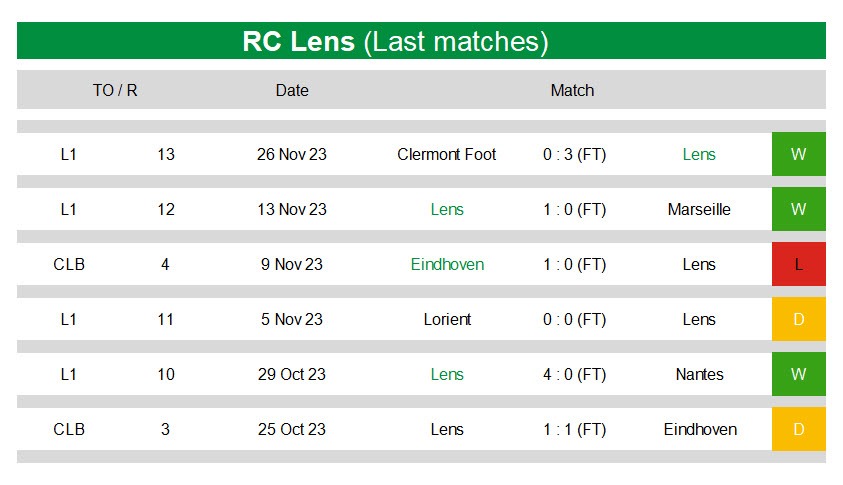This screenshot has height=485, width=843.
Task: Click the green W badge for Clermont Foot match
Action: [798, 154]
